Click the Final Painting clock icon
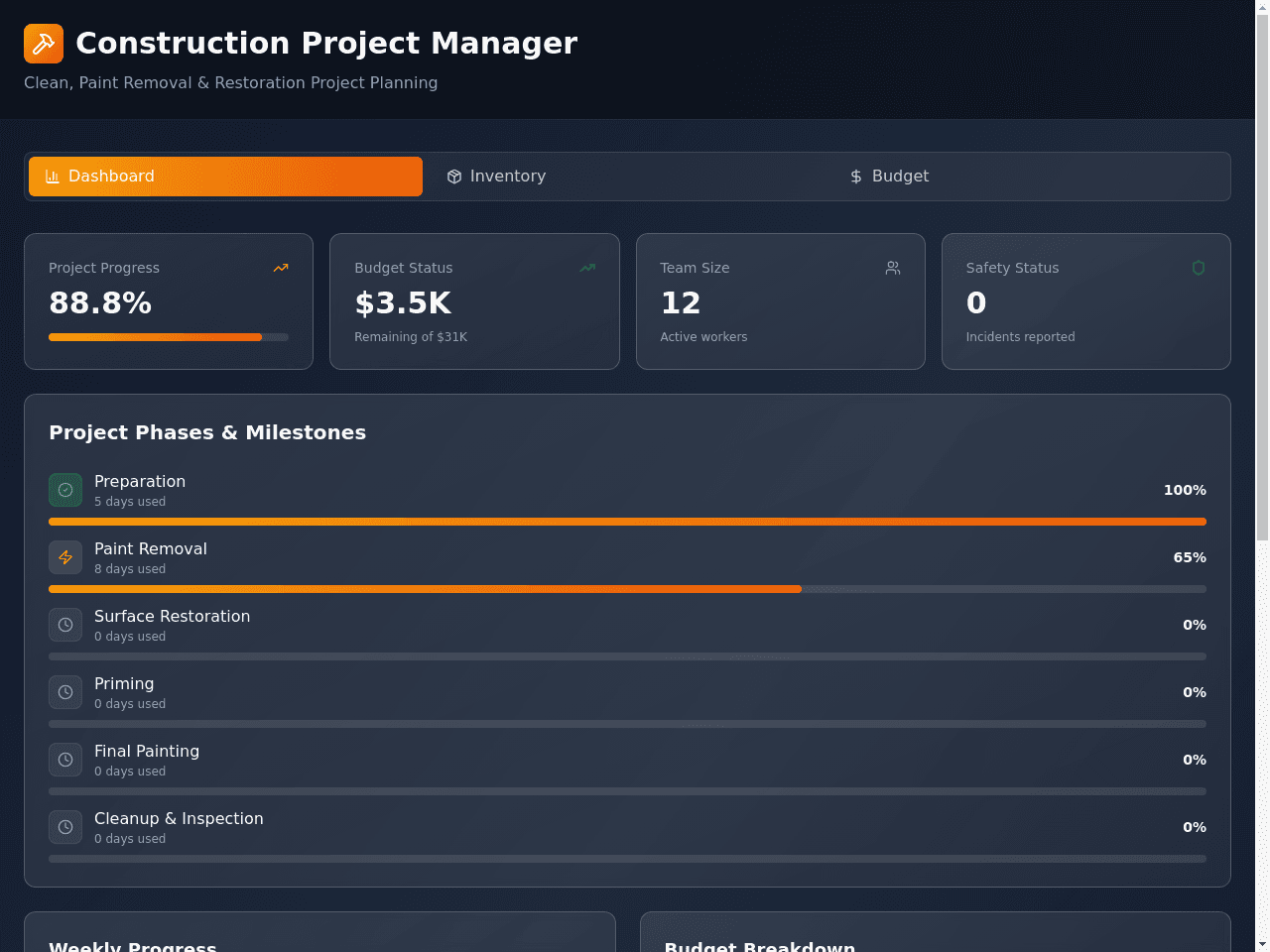Screen dimensions: 1270x952 point(65,760)
